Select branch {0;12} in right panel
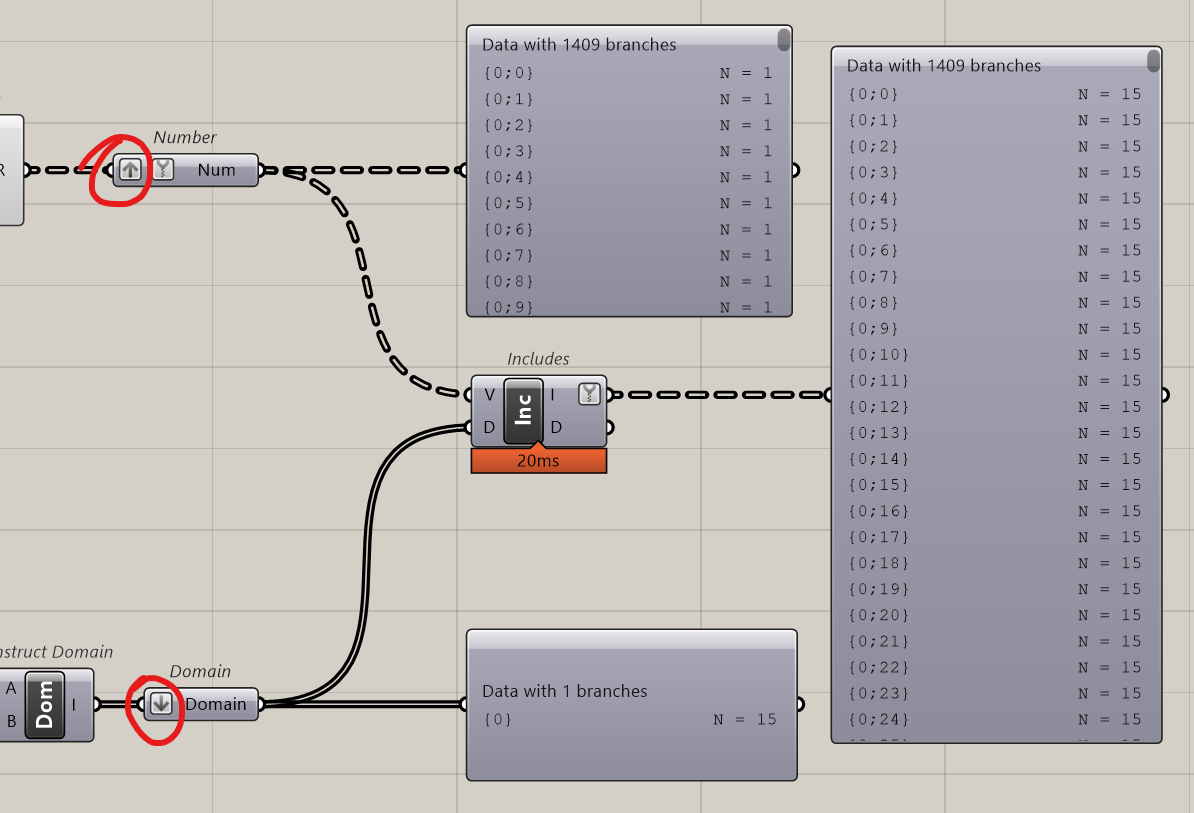Image resolution: width=1194 pixels, height=813 pixels. tap(994, 406)
